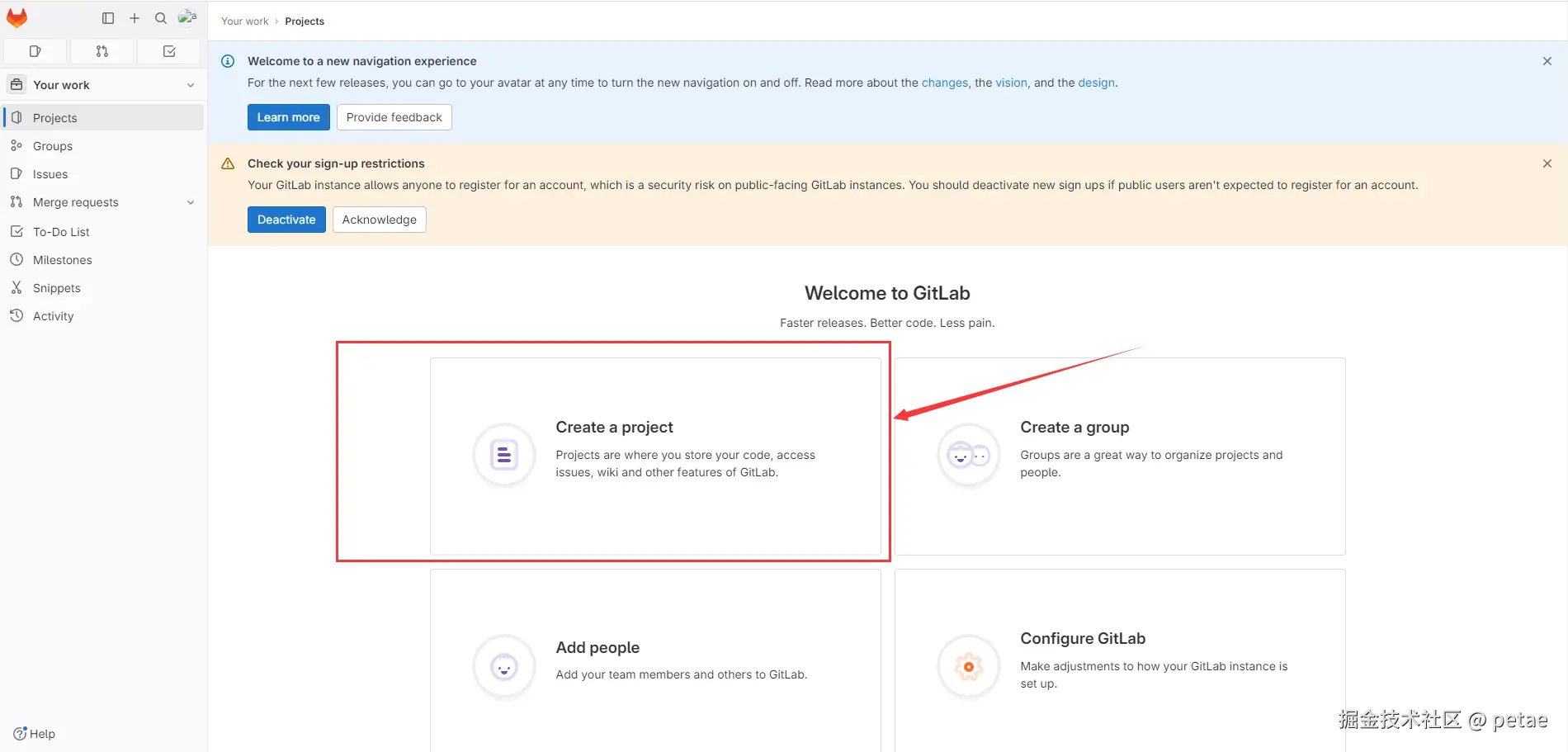This screenshot has width=1568, height=752.
Task: Click the Groups sidebar icon
Action: pos(17,145)
